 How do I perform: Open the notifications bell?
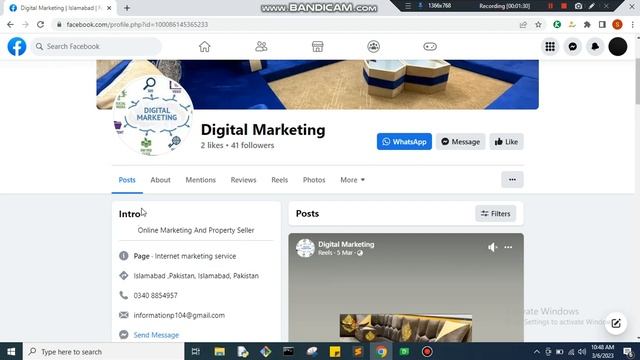pos(595,47)
